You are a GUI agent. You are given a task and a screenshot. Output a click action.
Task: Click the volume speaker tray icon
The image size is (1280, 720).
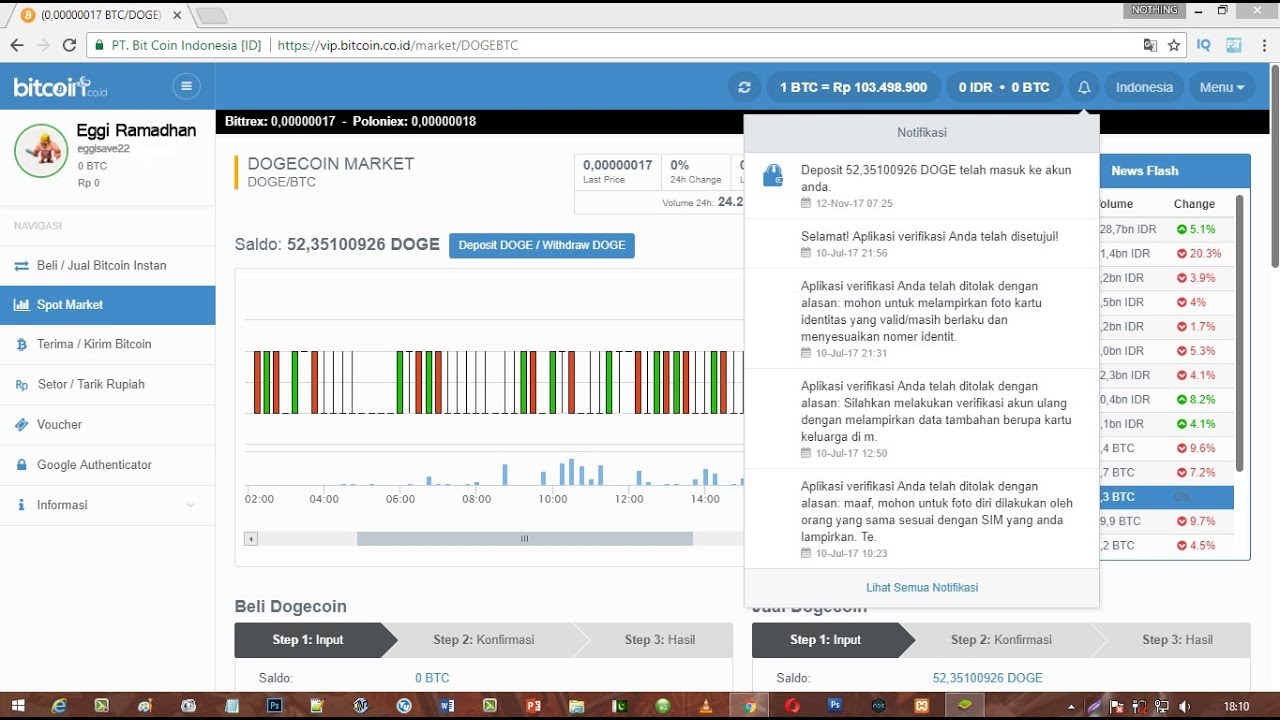1185,706
